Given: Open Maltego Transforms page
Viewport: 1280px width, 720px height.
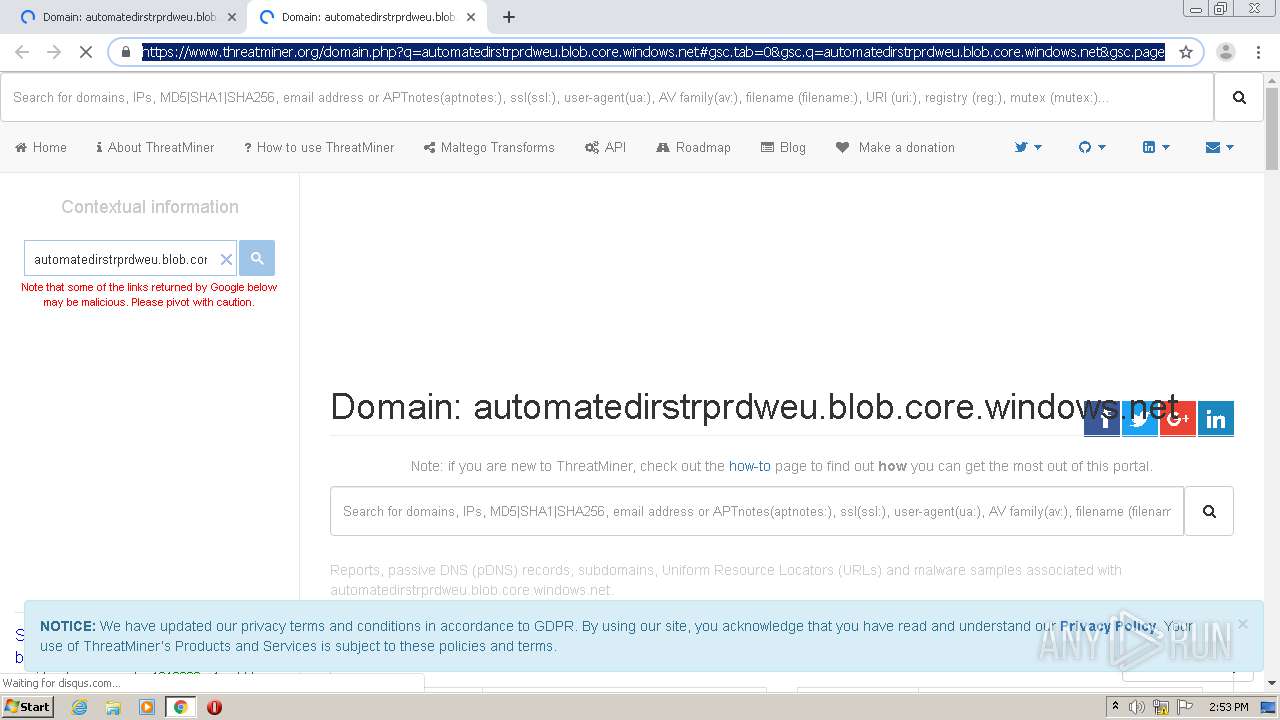Looking at the screenshot, I should coord(489,147).
